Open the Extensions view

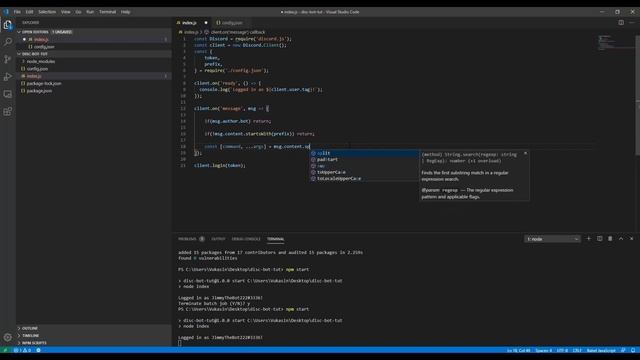tap(8, 111)
